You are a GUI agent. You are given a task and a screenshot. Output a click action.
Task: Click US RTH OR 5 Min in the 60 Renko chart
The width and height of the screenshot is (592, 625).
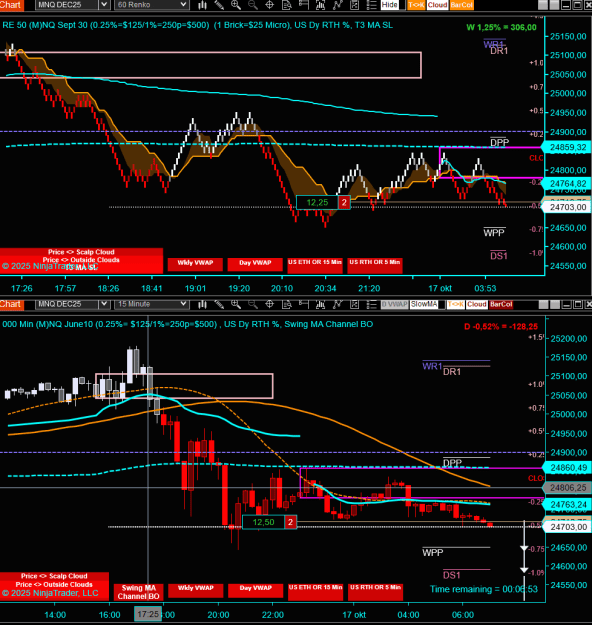pyautogui.click(x=375, y=265)
